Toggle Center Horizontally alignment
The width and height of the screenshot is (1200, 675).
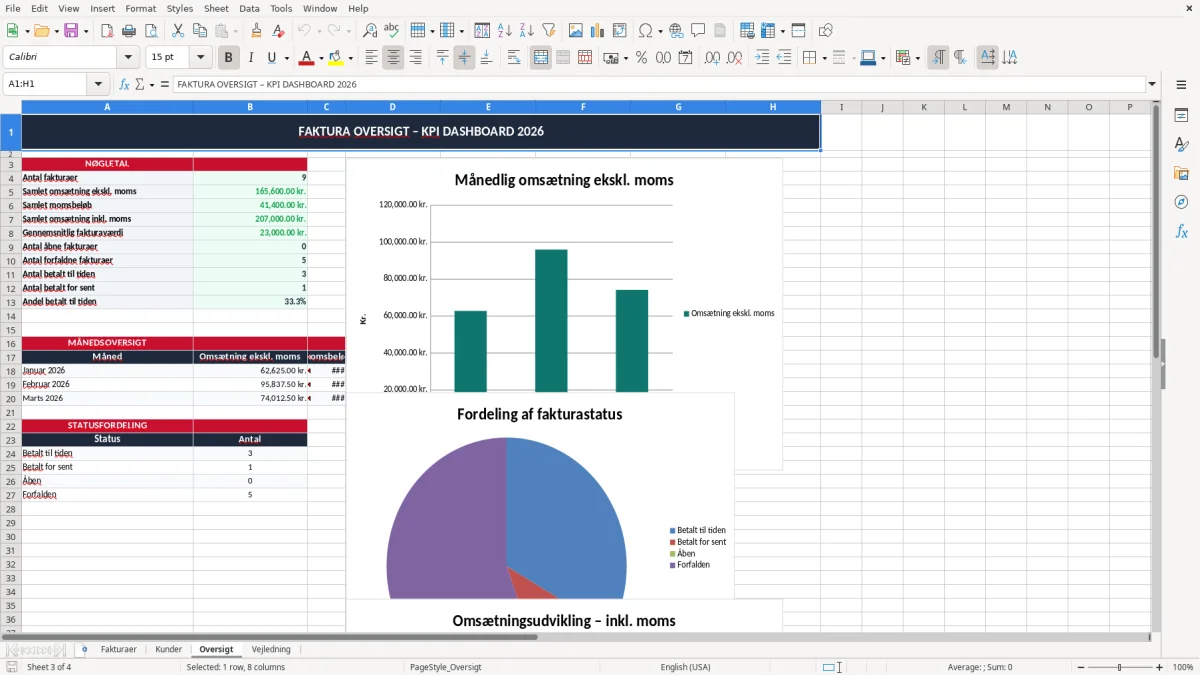[393, 58]
